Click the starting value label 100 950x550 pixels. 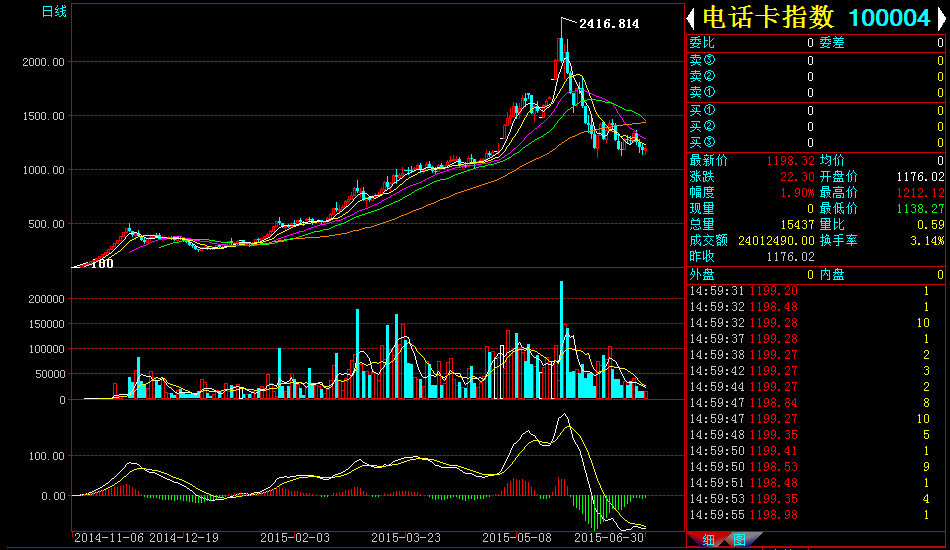pos(102,263)
